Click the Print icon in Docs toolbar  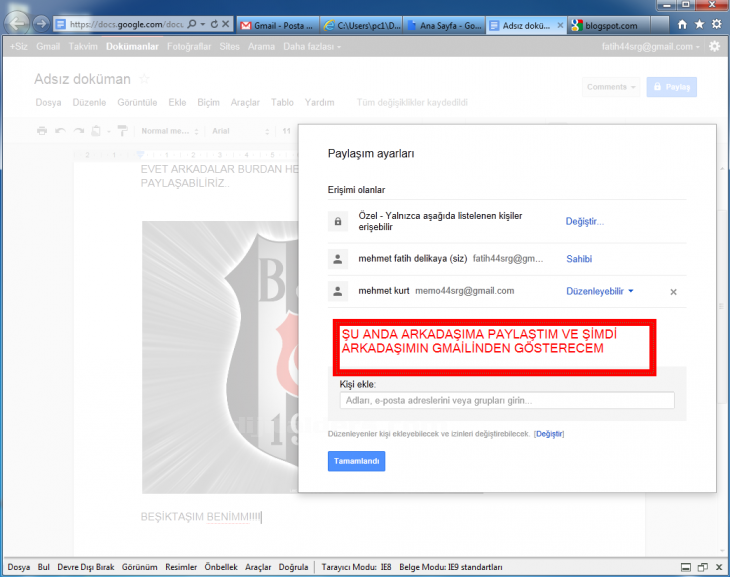pos(42,131)
